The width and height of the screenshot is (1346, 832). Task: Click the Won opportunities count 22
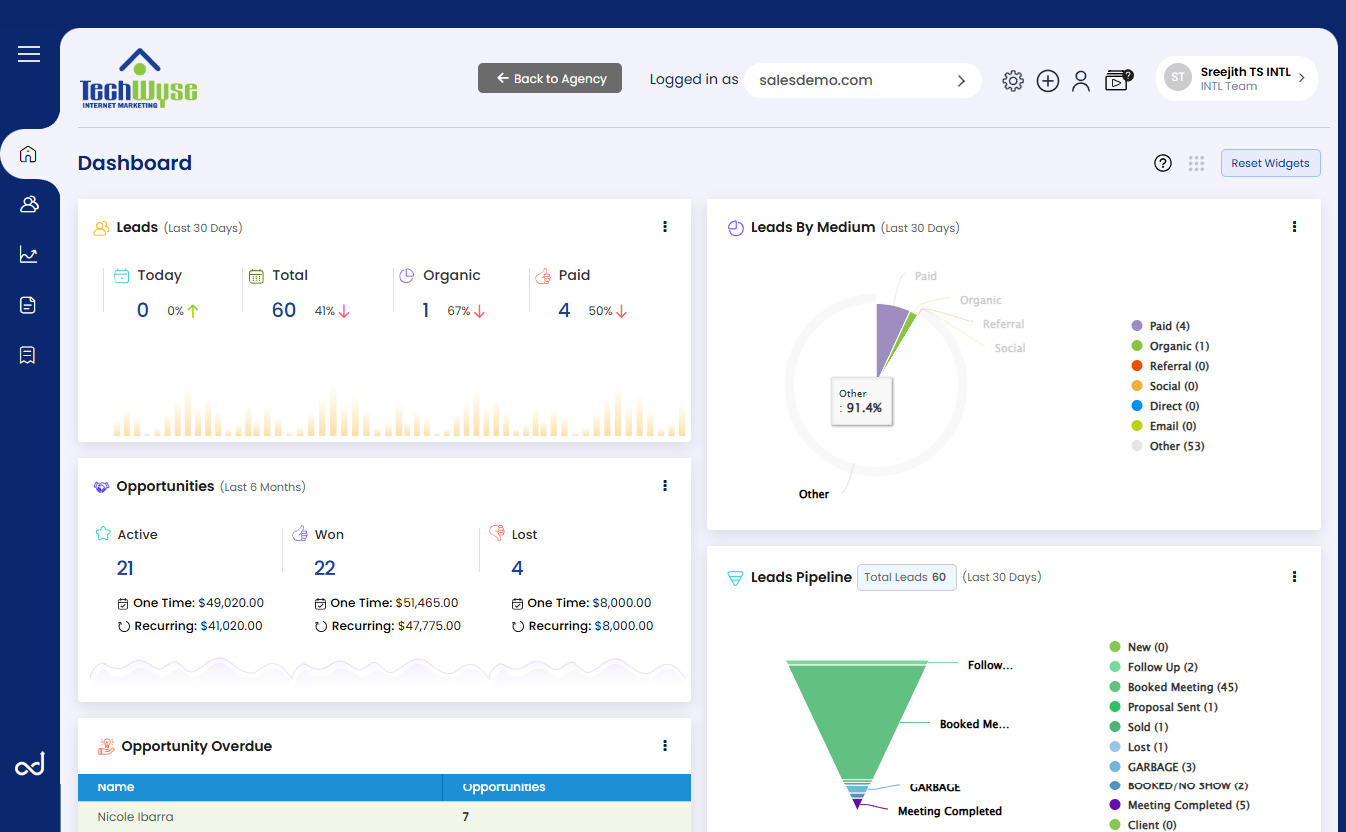(x=325, y=568)
